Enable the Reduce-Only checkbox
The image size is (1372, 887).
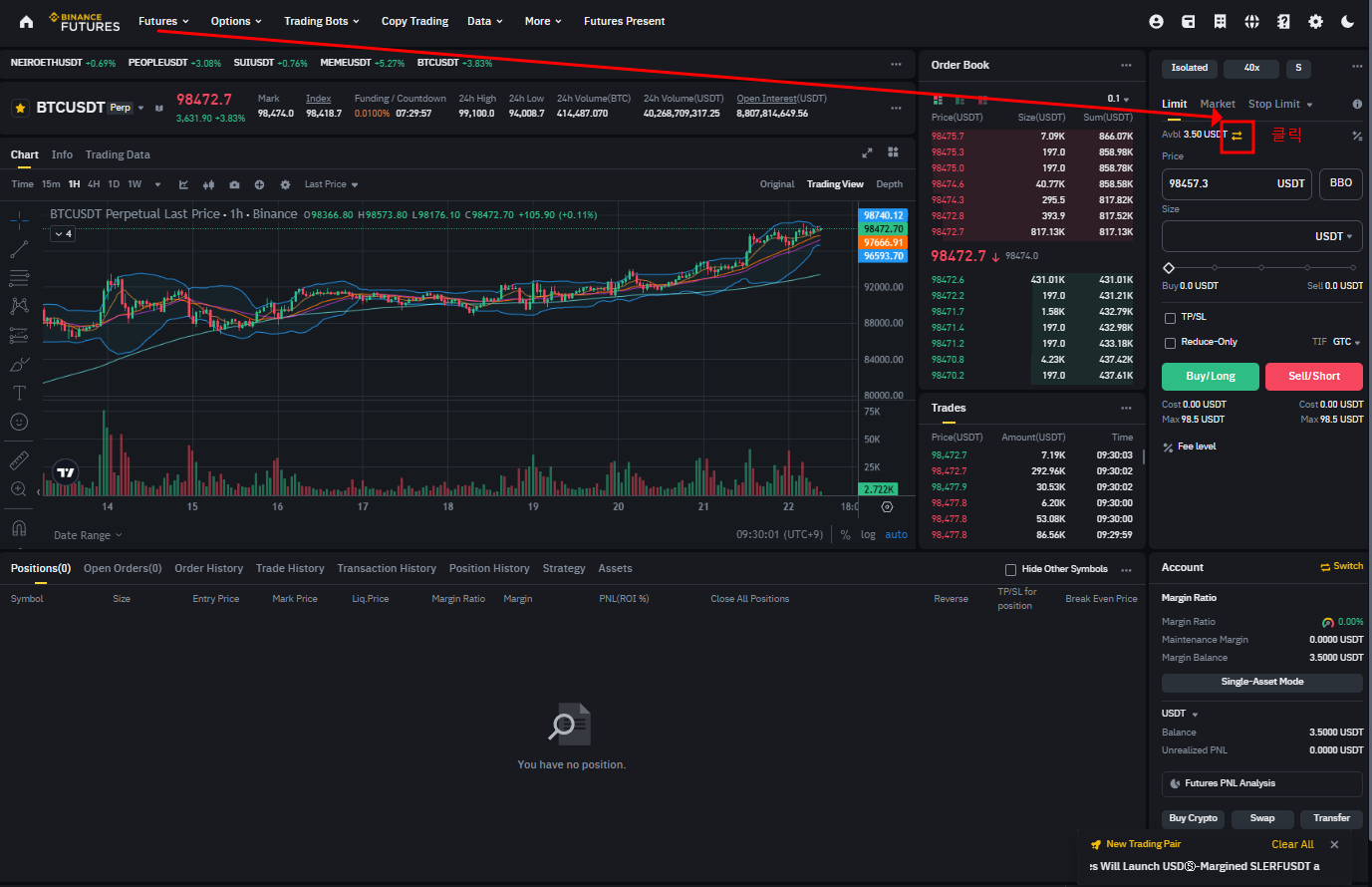point(1171,343)
